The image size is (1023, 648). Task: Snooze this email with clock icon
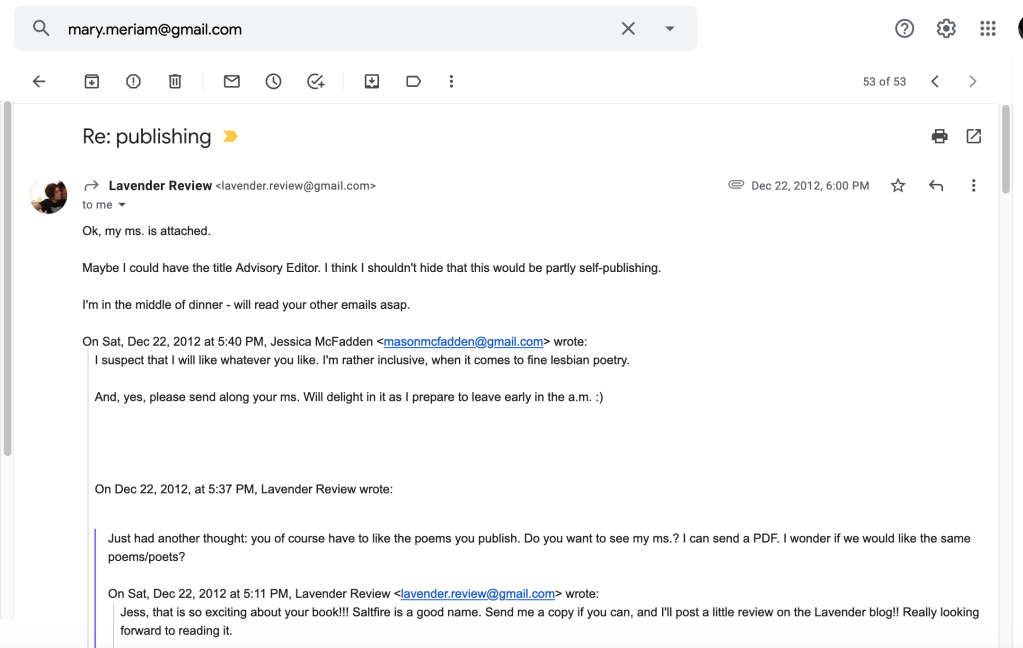point(274,82)
